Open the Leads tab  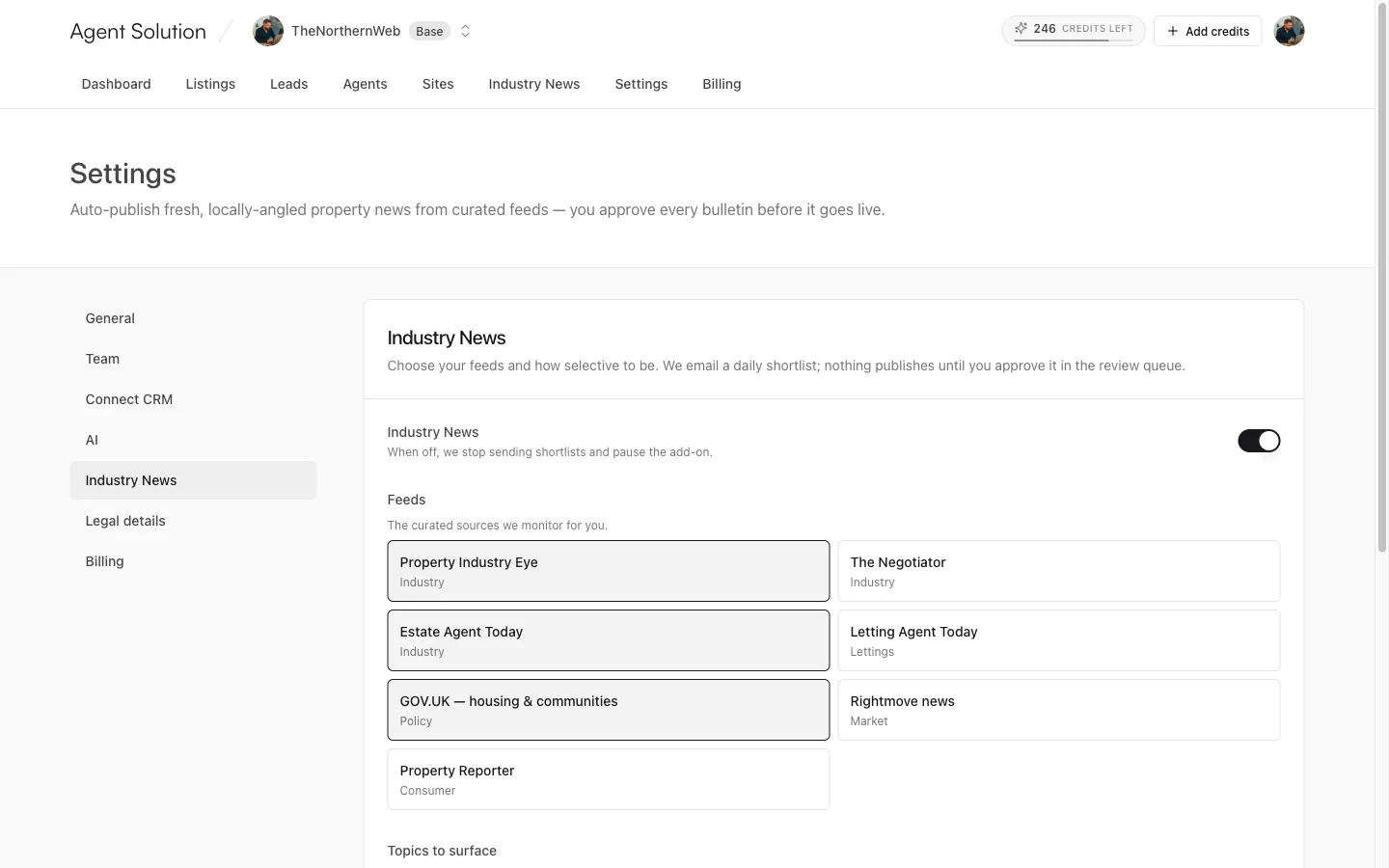pos(289,84)
